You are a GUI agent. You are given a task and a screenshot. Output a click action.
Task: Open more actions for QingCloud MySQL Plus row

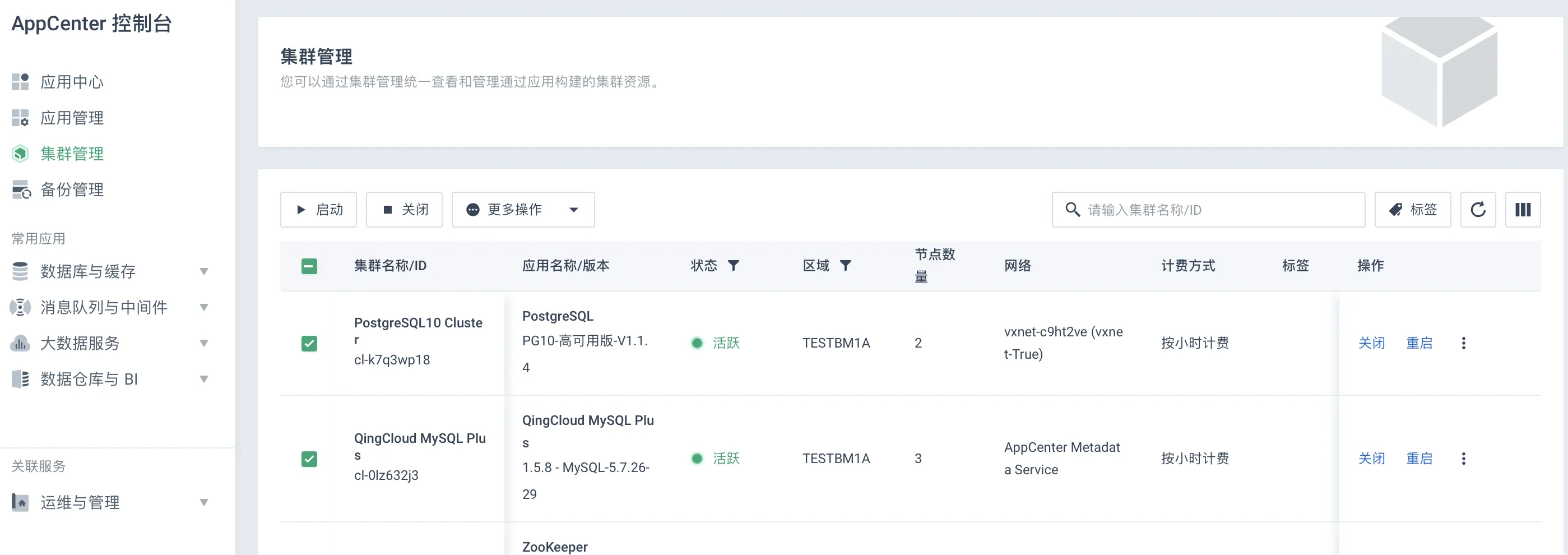(1463, 459)
